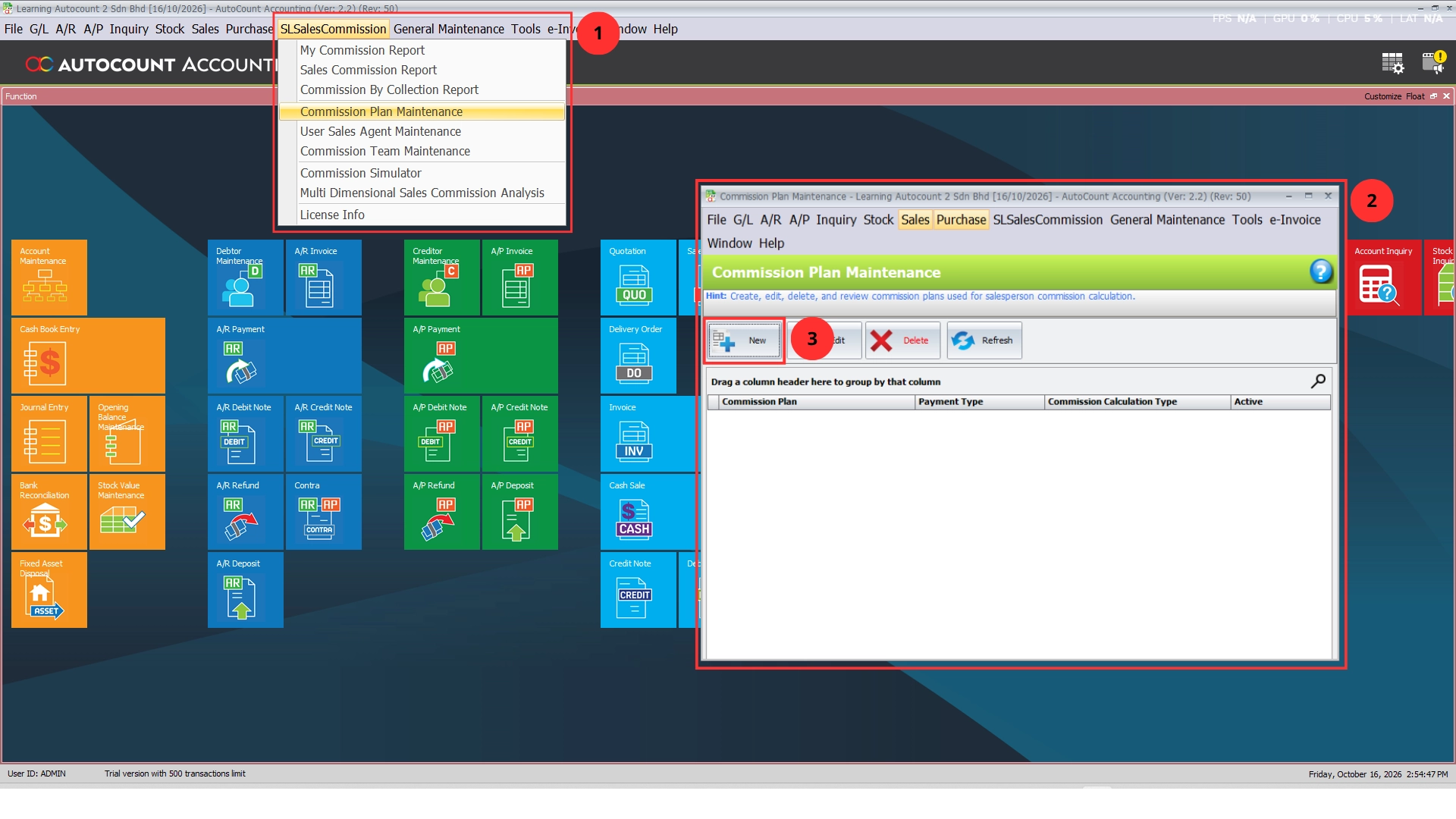This screenshot has height=819, width=1456.
Task: Sort by Commission Plan column header
Action: [x=816, y=402]
